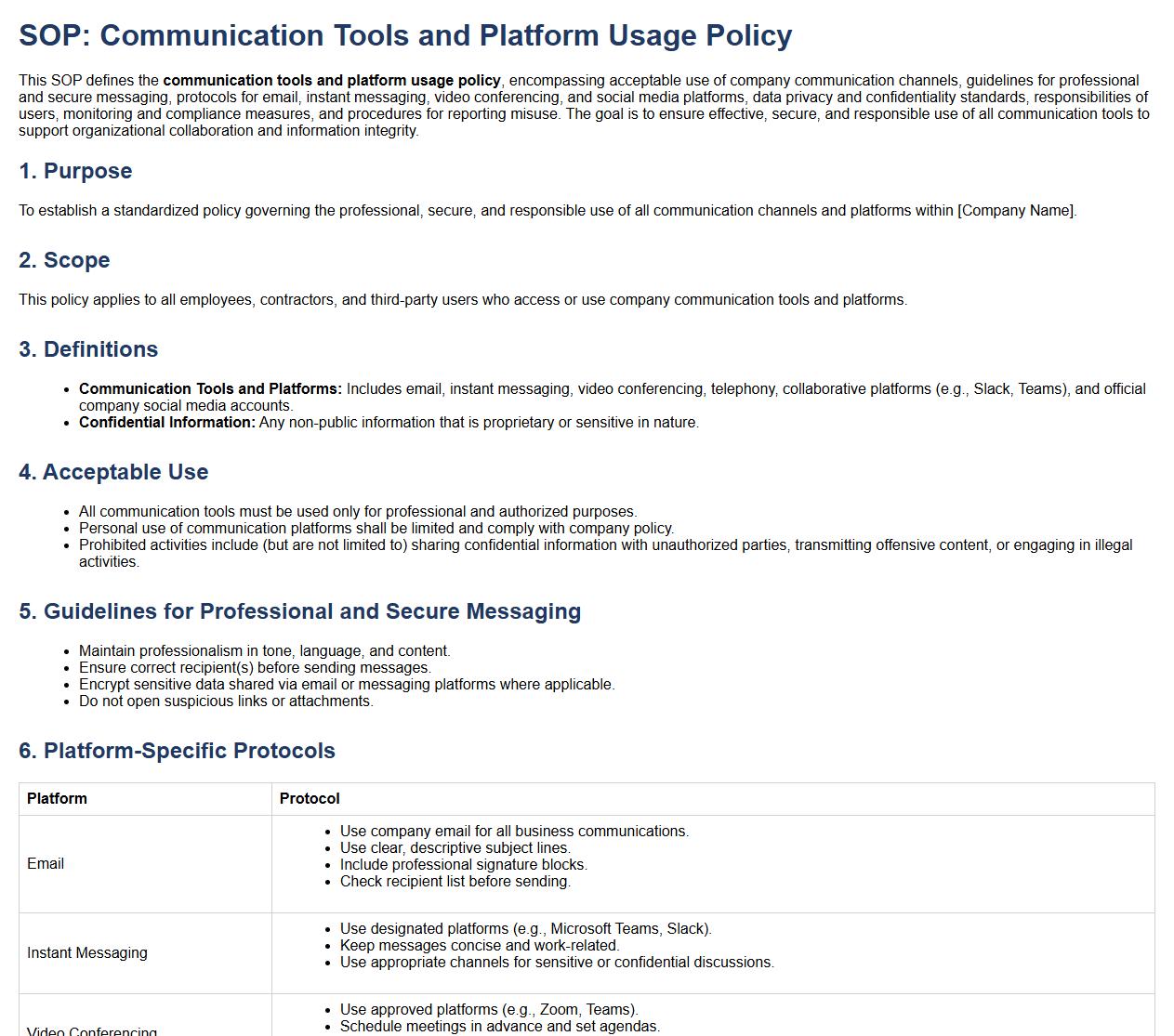Click the '2. Scope' section heading
1174x1036 pixels.
click(64, 260)
